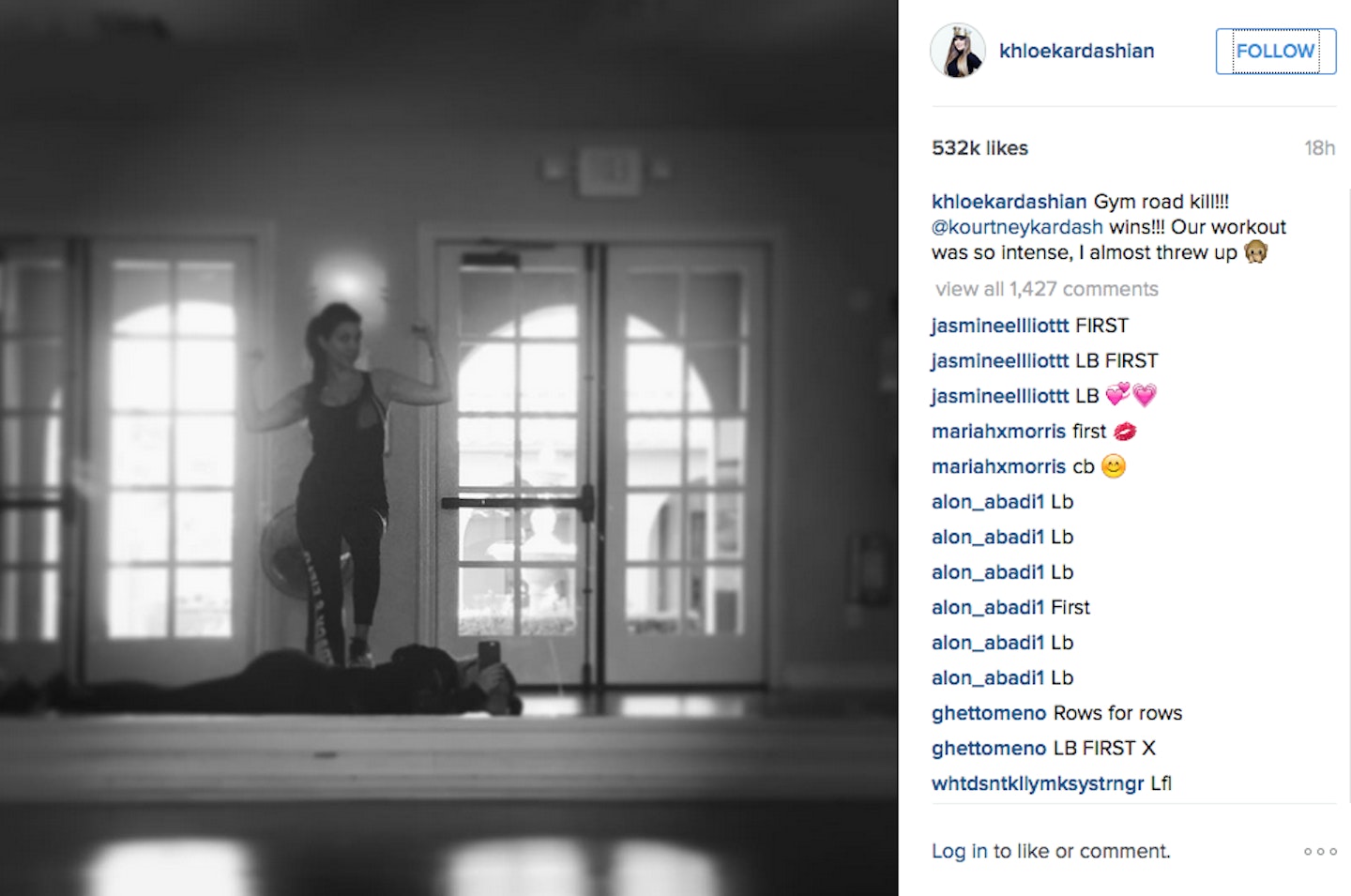This screenshot has width=1351, height=896.
Task: Open mariahxmorris profile from kiss emoji comment
Action: (x=999, y=432)
